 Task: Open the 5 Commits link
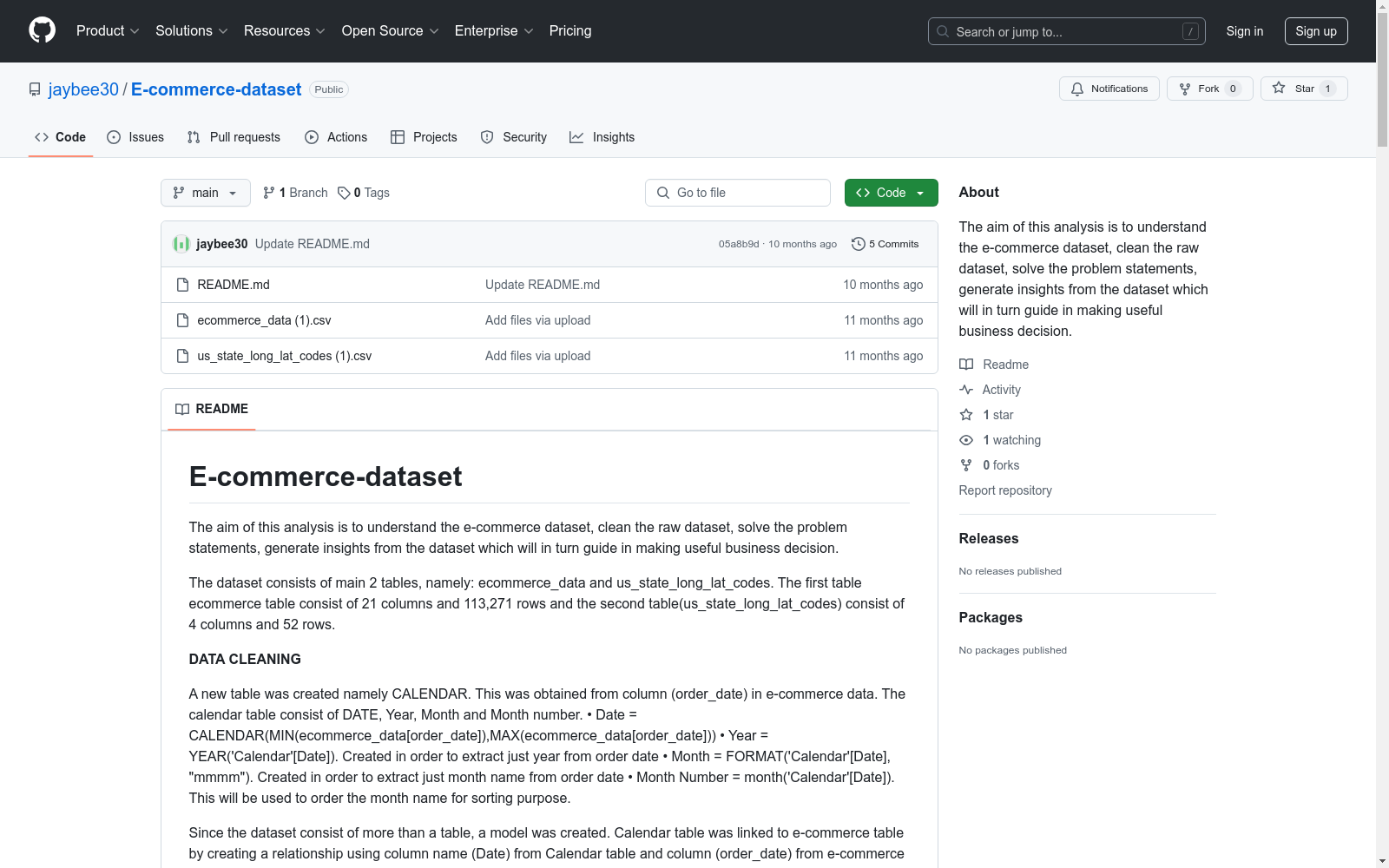pos(885,244)
